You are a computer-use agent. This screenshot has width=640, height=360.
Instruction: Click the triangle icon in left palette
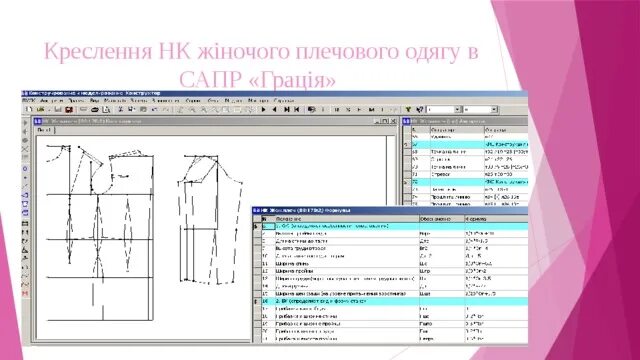click(25, 249)
